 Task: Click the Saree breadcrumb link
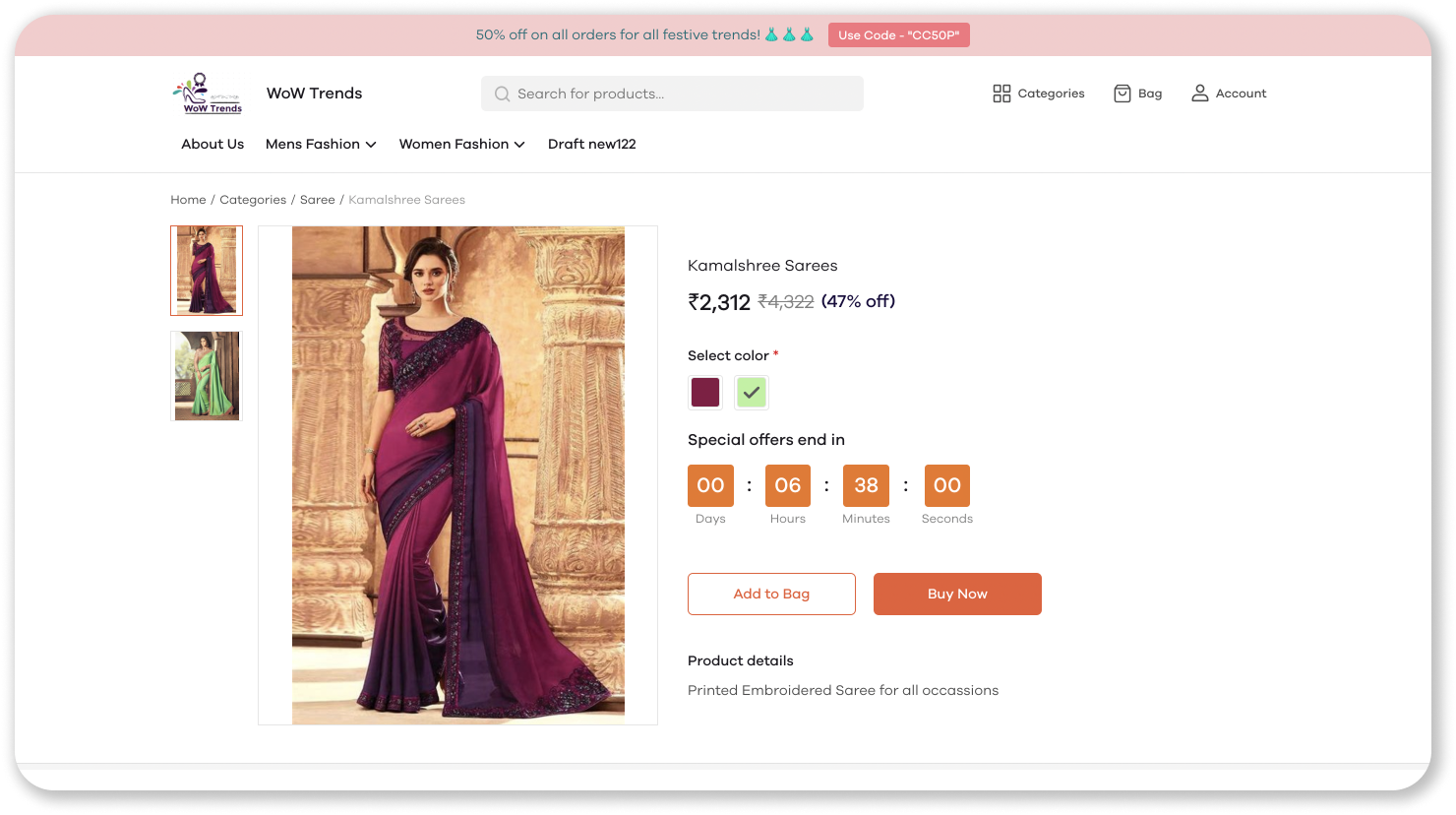[x=317, y=199]
